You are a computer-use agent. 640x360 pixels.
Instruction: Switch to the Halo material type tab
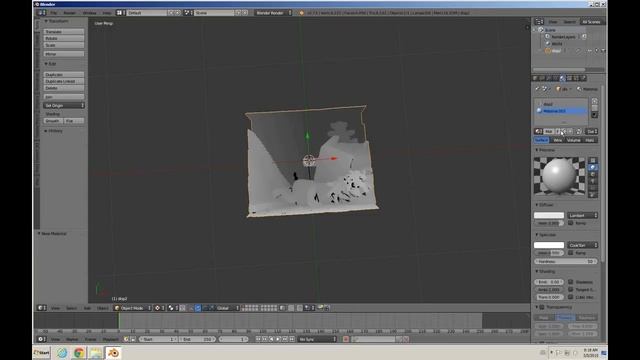(x=590, y=140)
